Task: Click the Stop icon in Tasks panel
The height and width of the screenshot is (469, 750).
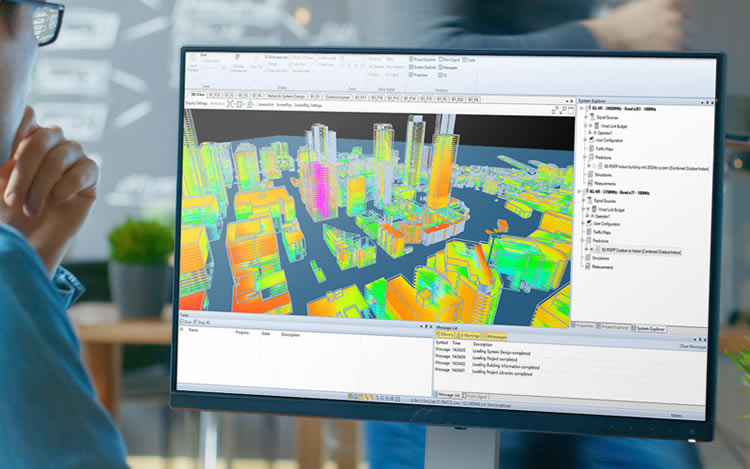Action: (x=181, y=322)
